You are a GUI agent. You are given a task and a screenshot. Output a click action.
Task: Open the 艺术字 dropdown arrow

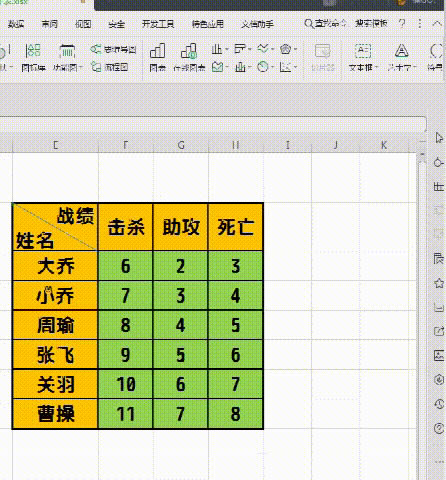click(x=415, y=68)
